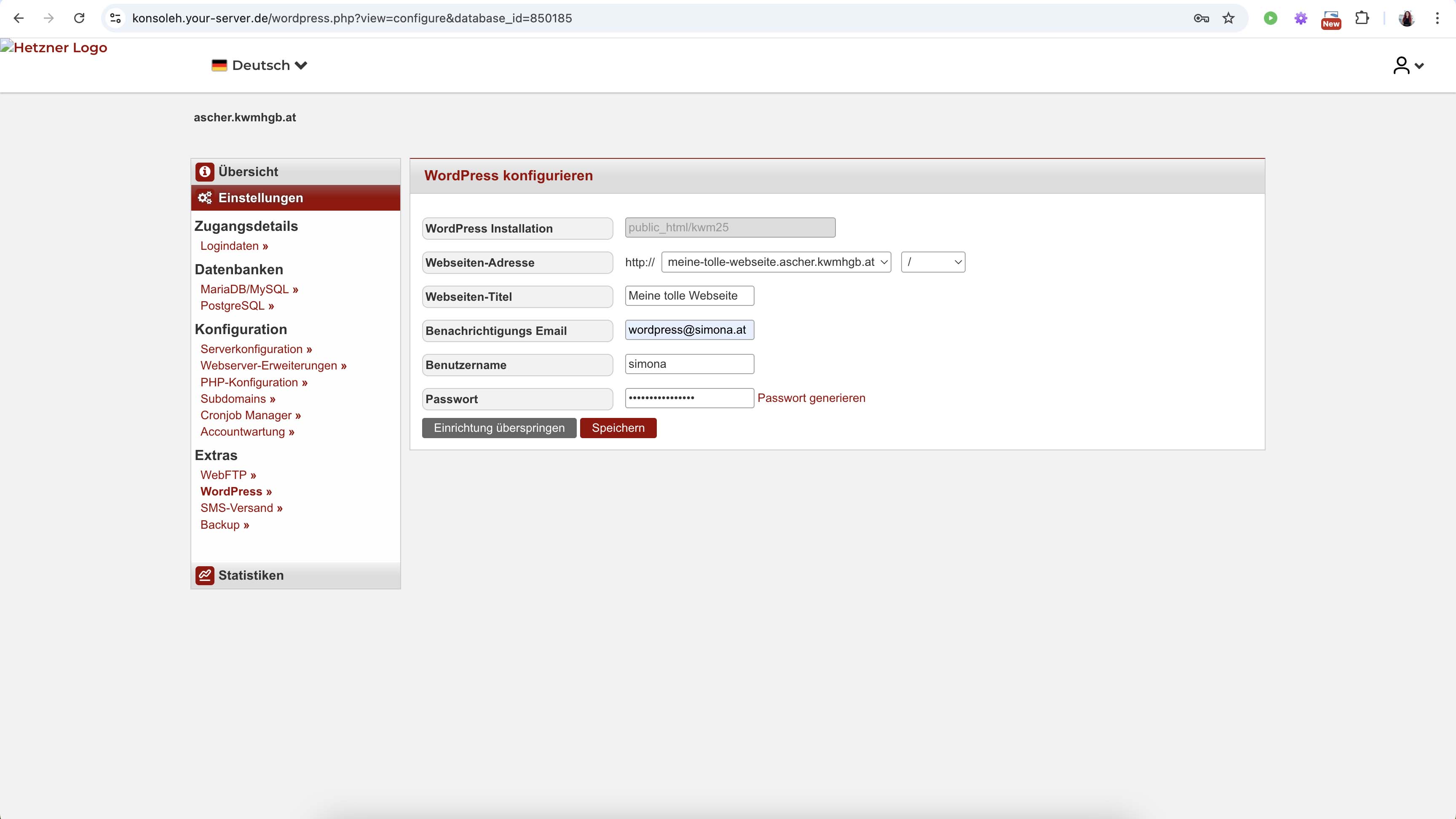Screen dimensions: 1456x819
Task: Click the Einstellungen gears icon
Action: coord(205,198)
